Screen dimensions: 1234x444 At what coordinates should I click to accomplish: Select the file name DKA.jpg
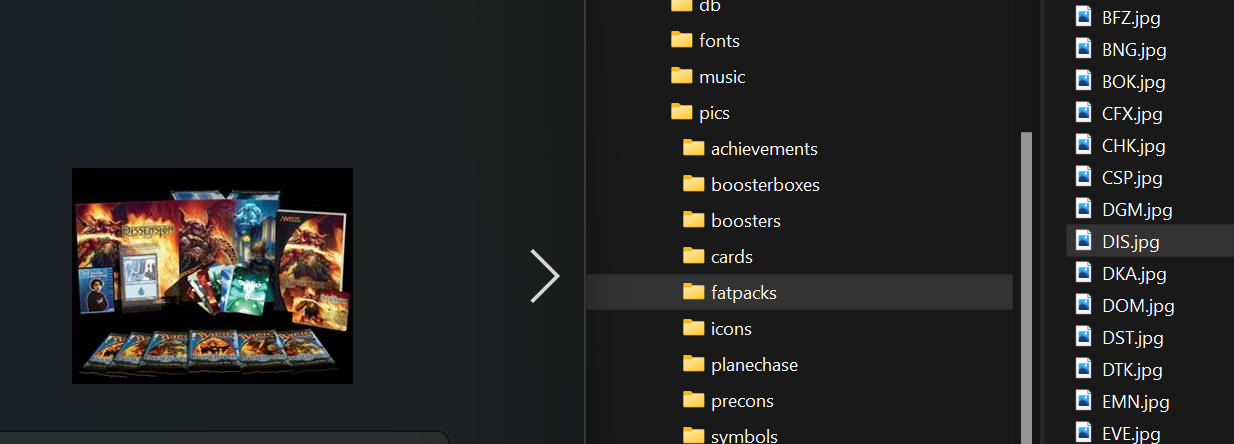[x=1134, y=273]
